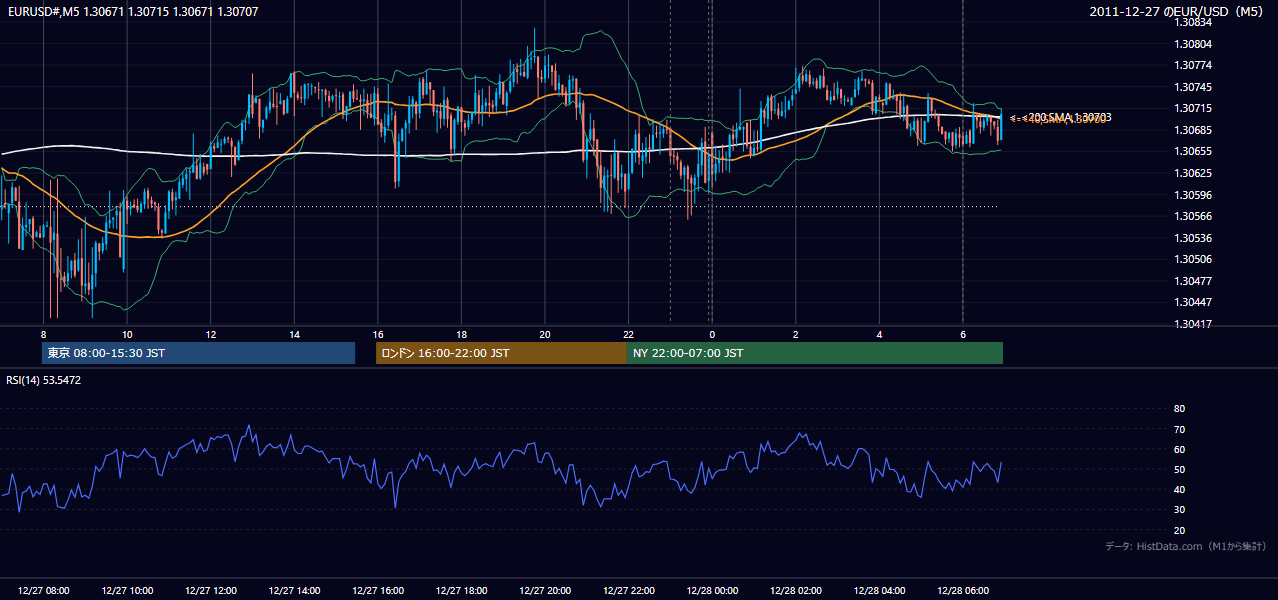
Task: Click the 12/27 18:00 time label
Action: pos(461,591)
